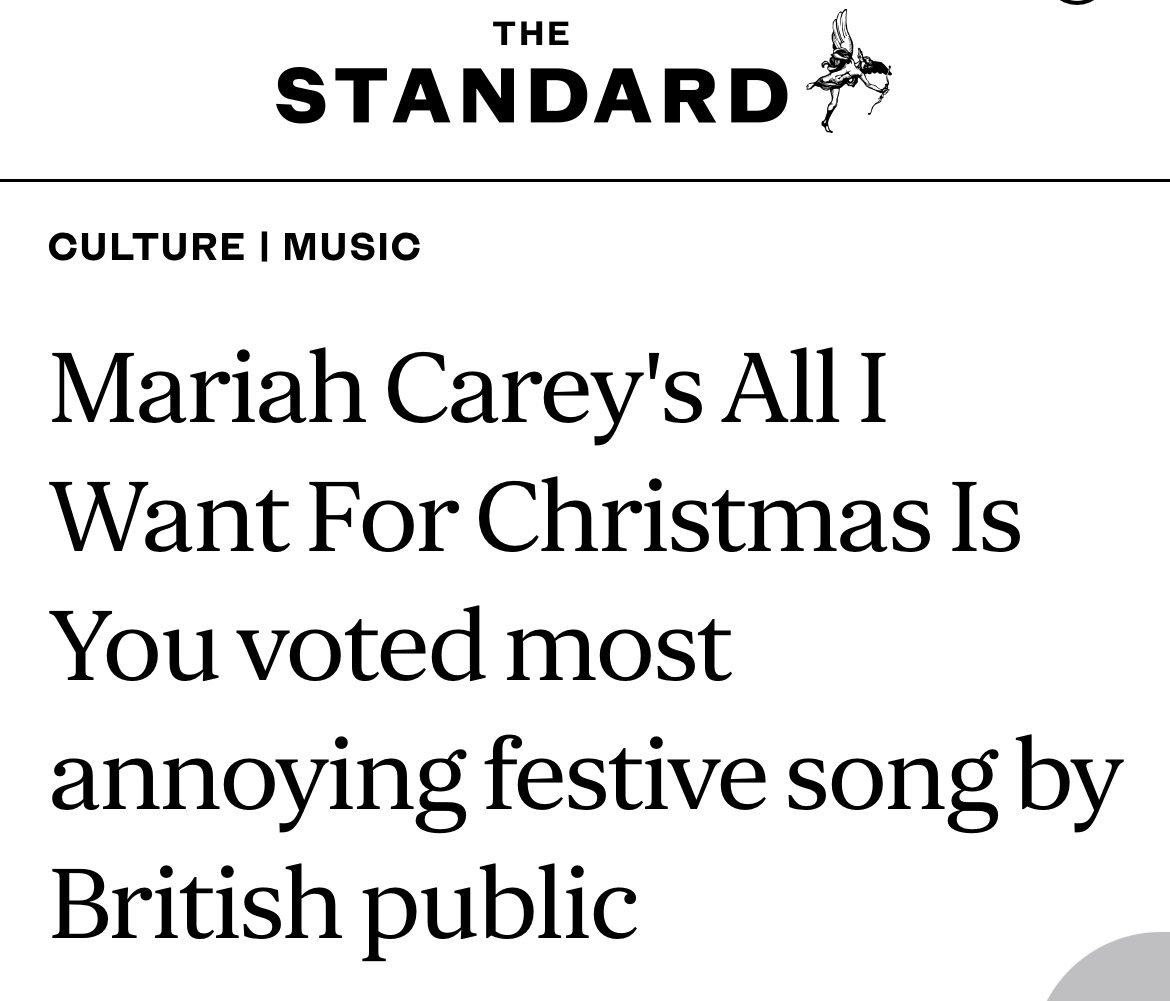1170x1001 pixels.
Task: Click the "You voted most" headline line
Action: click(390, 645)
